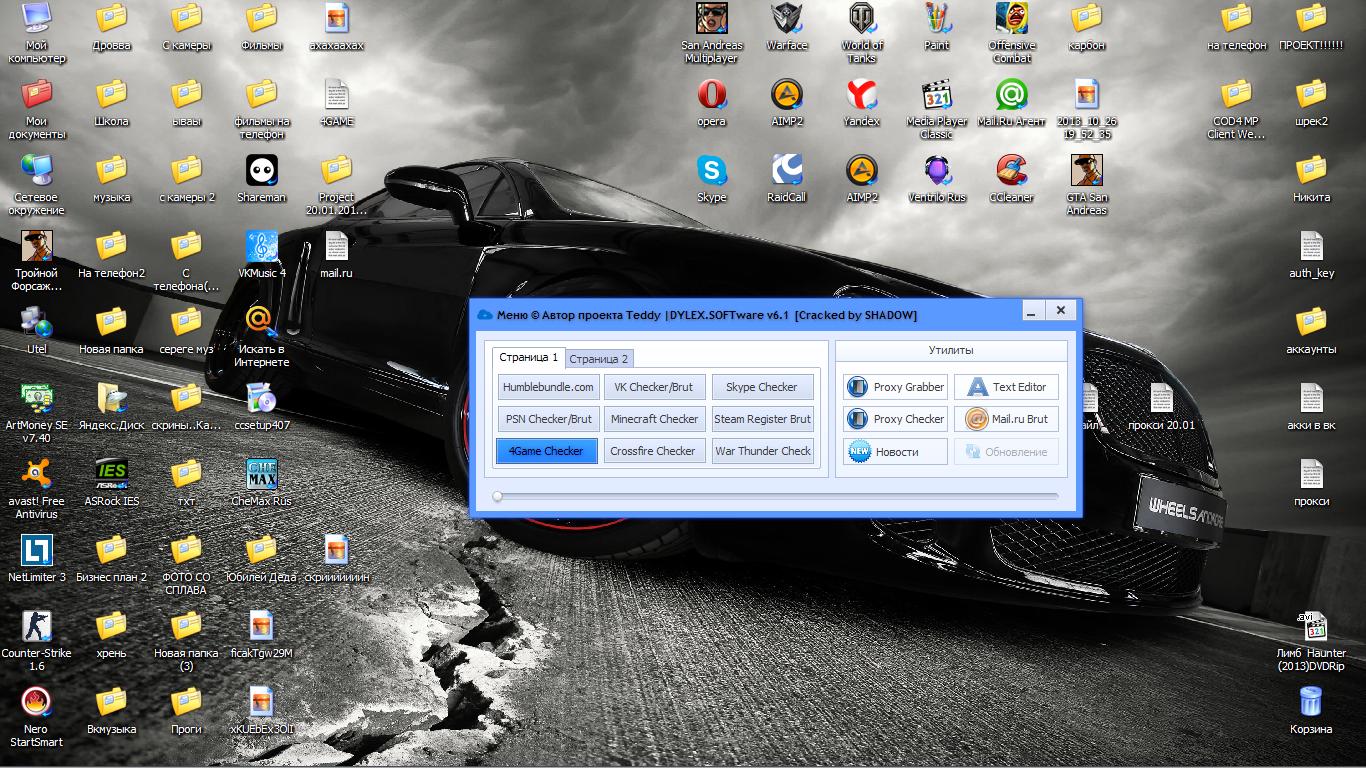Open the аккаунты folder

click(1311, 331)
